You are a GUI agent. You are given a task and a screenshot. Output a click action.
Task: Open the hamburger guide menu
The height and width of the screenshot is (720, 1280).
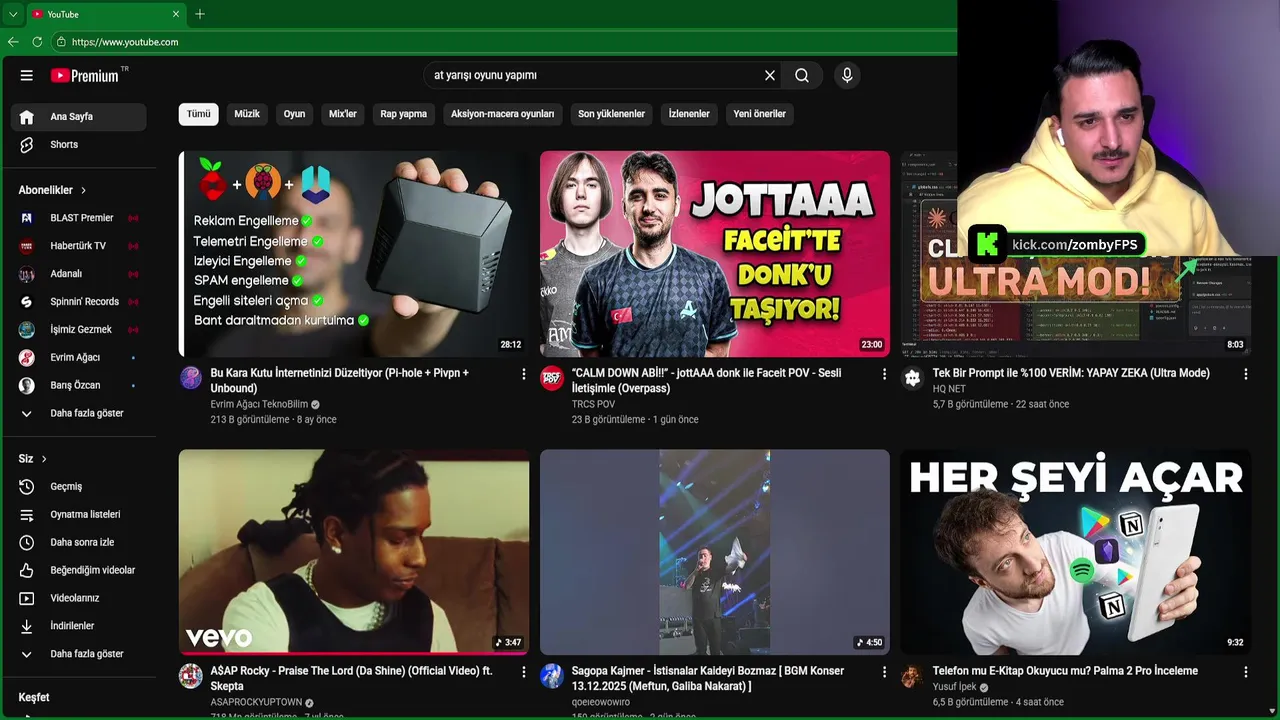click(x=27, y=75)
